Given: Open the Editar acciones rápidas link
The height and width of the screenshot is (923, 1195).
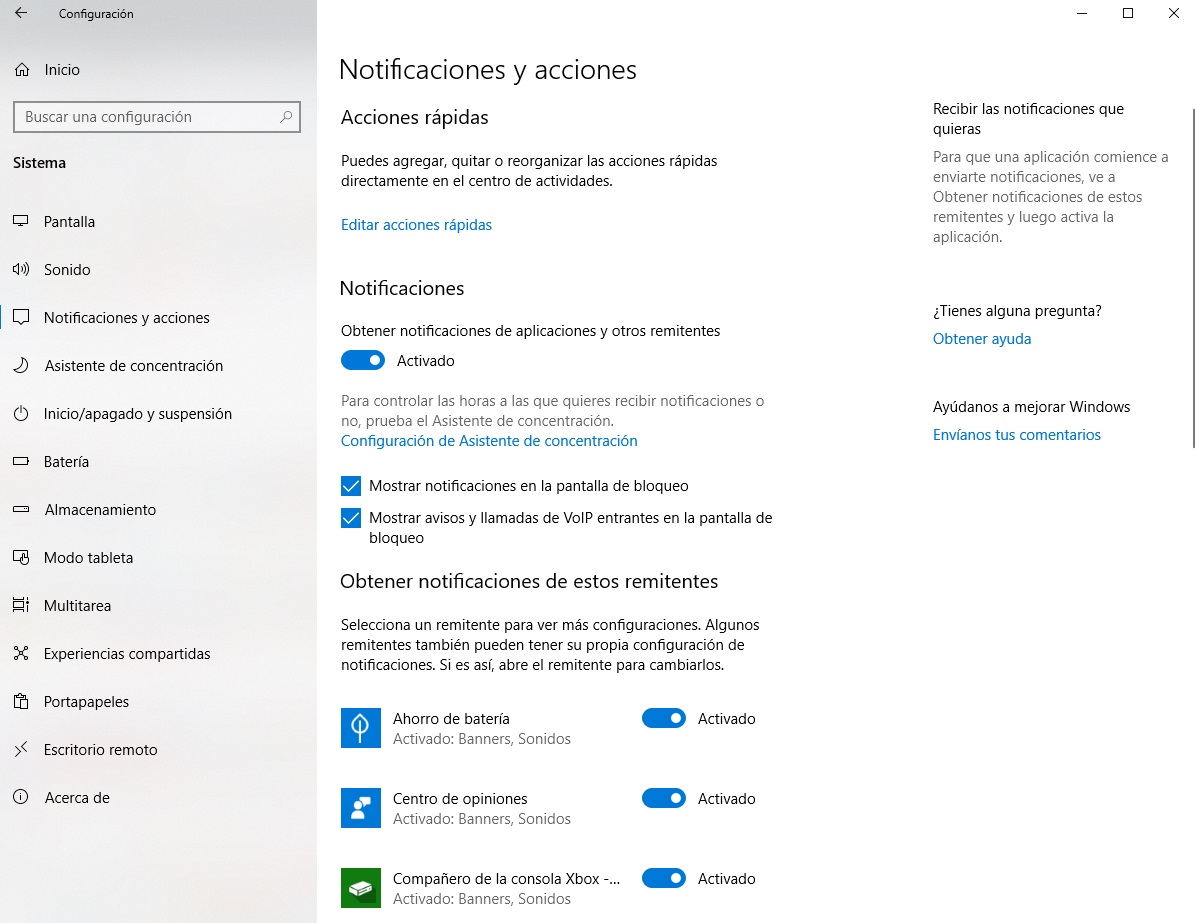Looking at the screenshot, I should point(416,225).
